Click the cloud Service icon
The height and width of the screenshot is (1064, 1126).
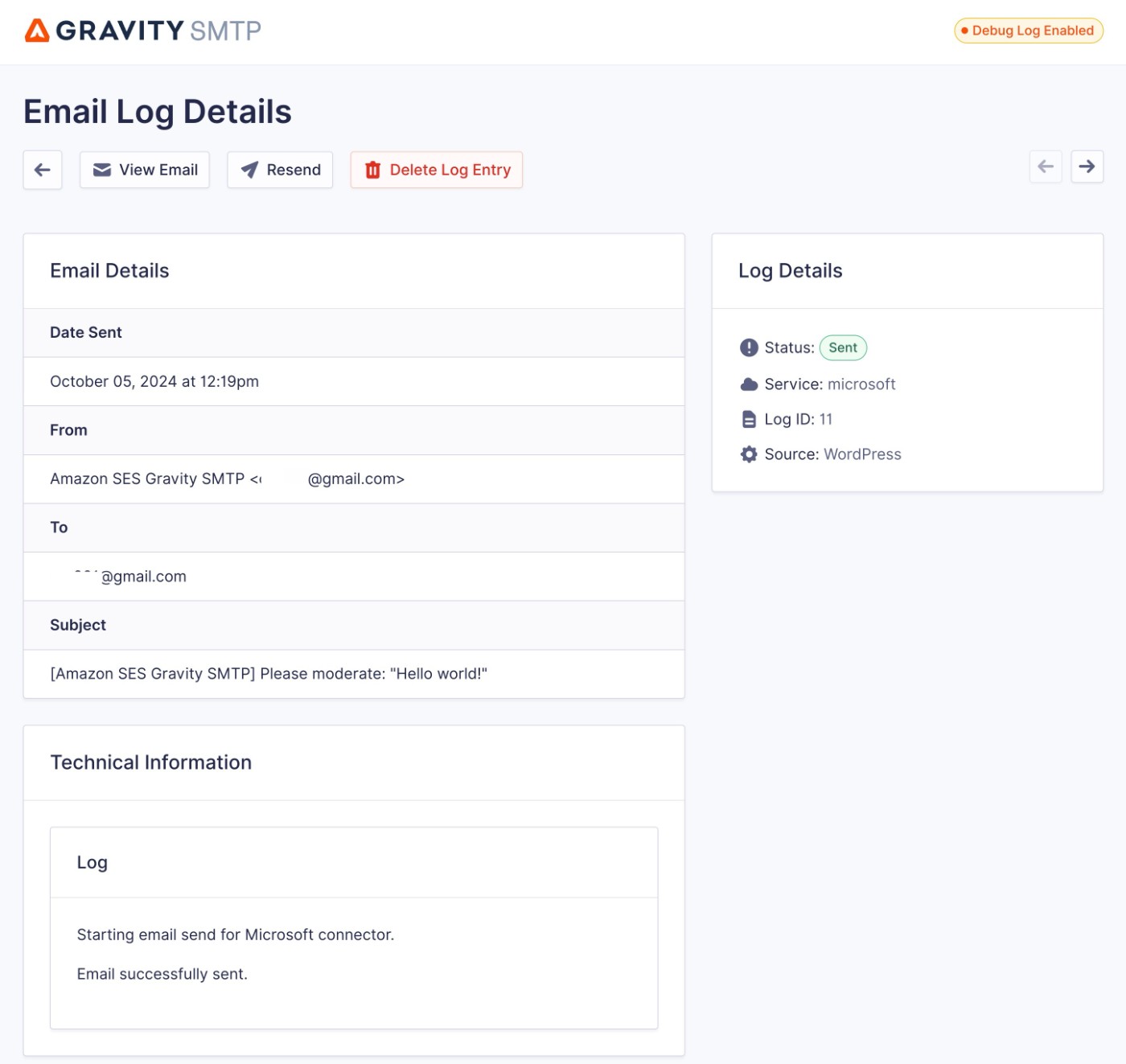(x=749, y=384)
